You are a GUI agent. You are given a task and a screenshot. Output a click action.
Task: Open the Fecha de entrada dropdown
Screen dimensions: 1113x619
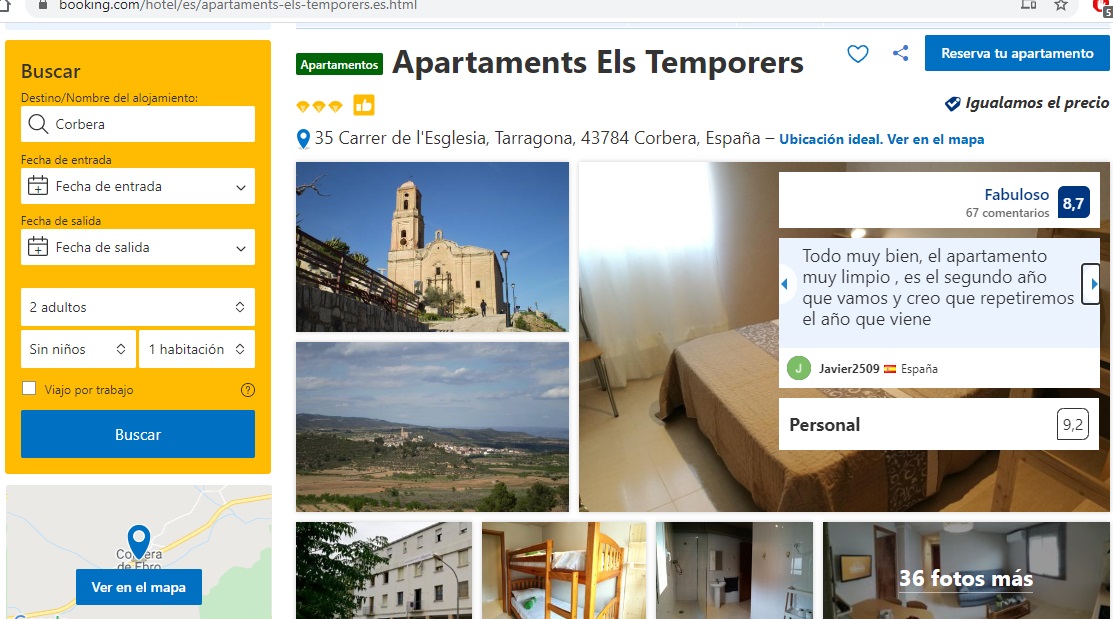click(x=138, y=186)
